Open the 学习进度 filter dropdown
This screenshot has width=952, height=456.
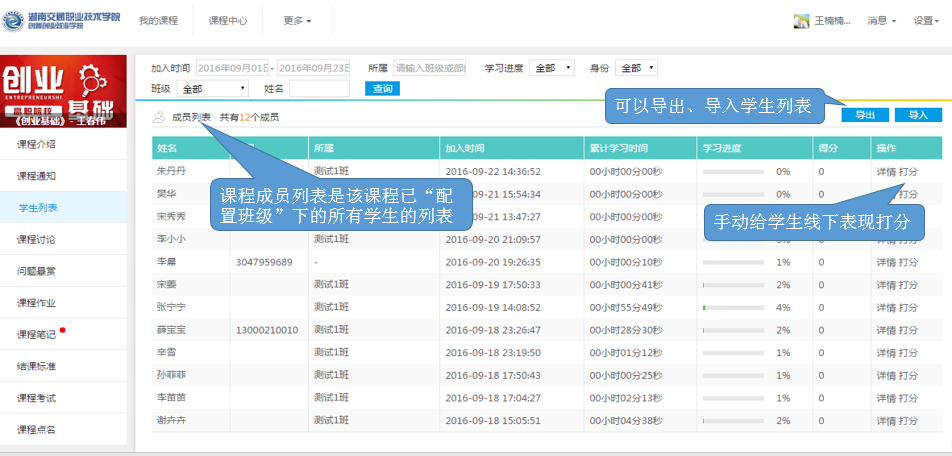tap(551, 68)
